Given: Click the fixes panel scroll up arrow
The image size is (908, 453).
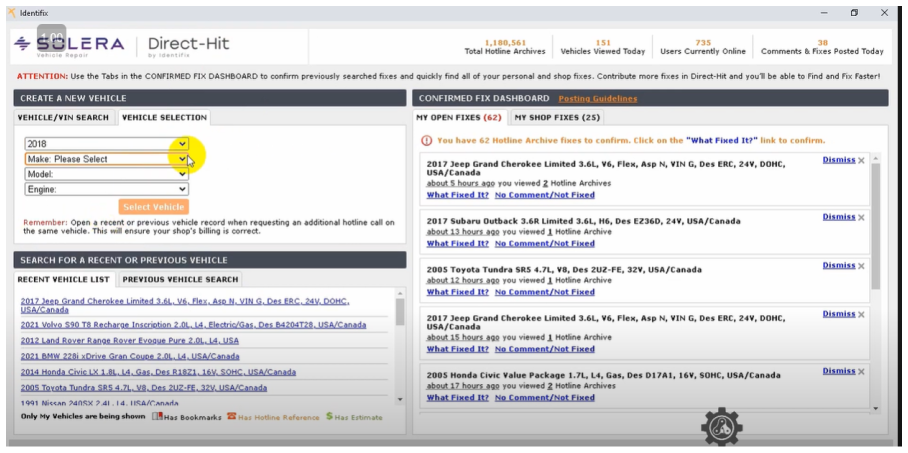Looking at the screenshot, I should coord(875,158).
